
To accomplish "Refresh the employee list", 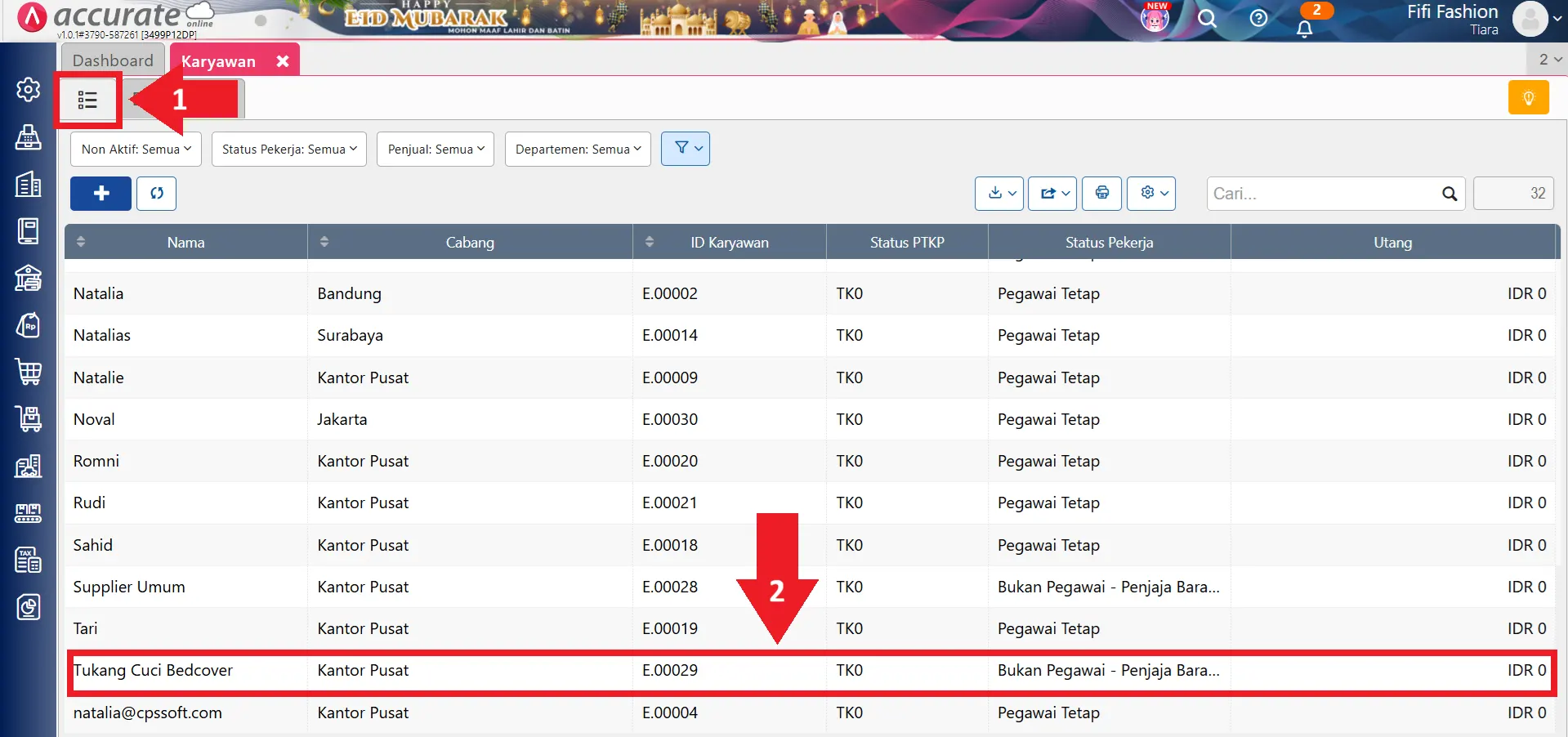I will pos(156,194).
